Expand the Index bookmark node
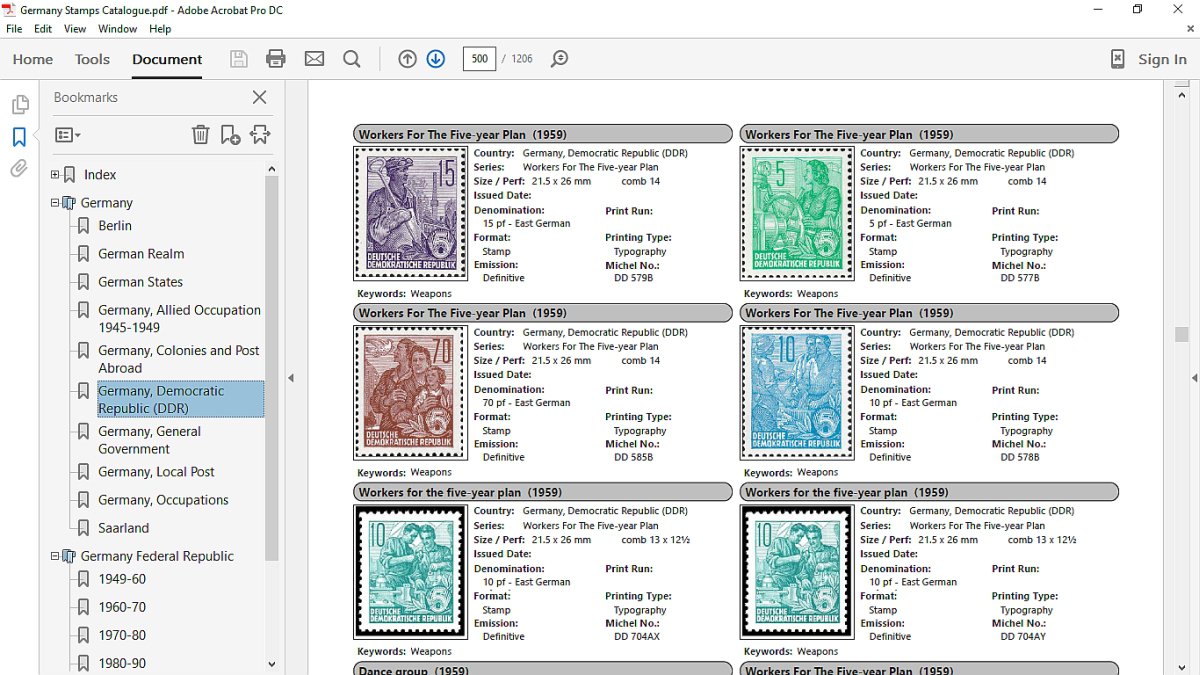 click(x=55, y=175)
